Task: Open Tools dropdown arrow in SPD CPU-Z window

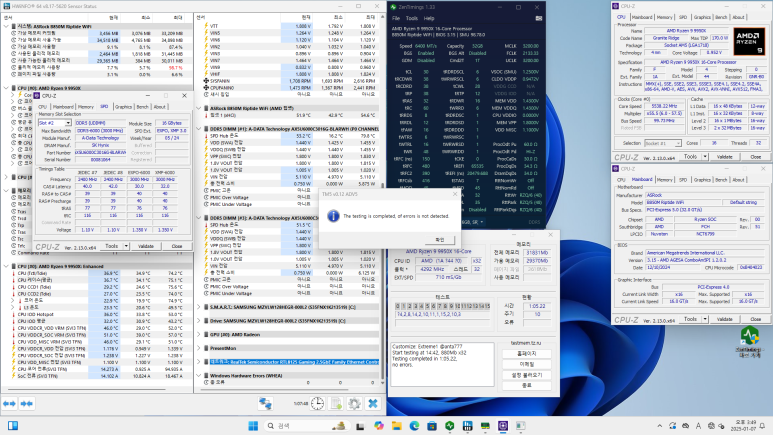Action: (126, 246)
